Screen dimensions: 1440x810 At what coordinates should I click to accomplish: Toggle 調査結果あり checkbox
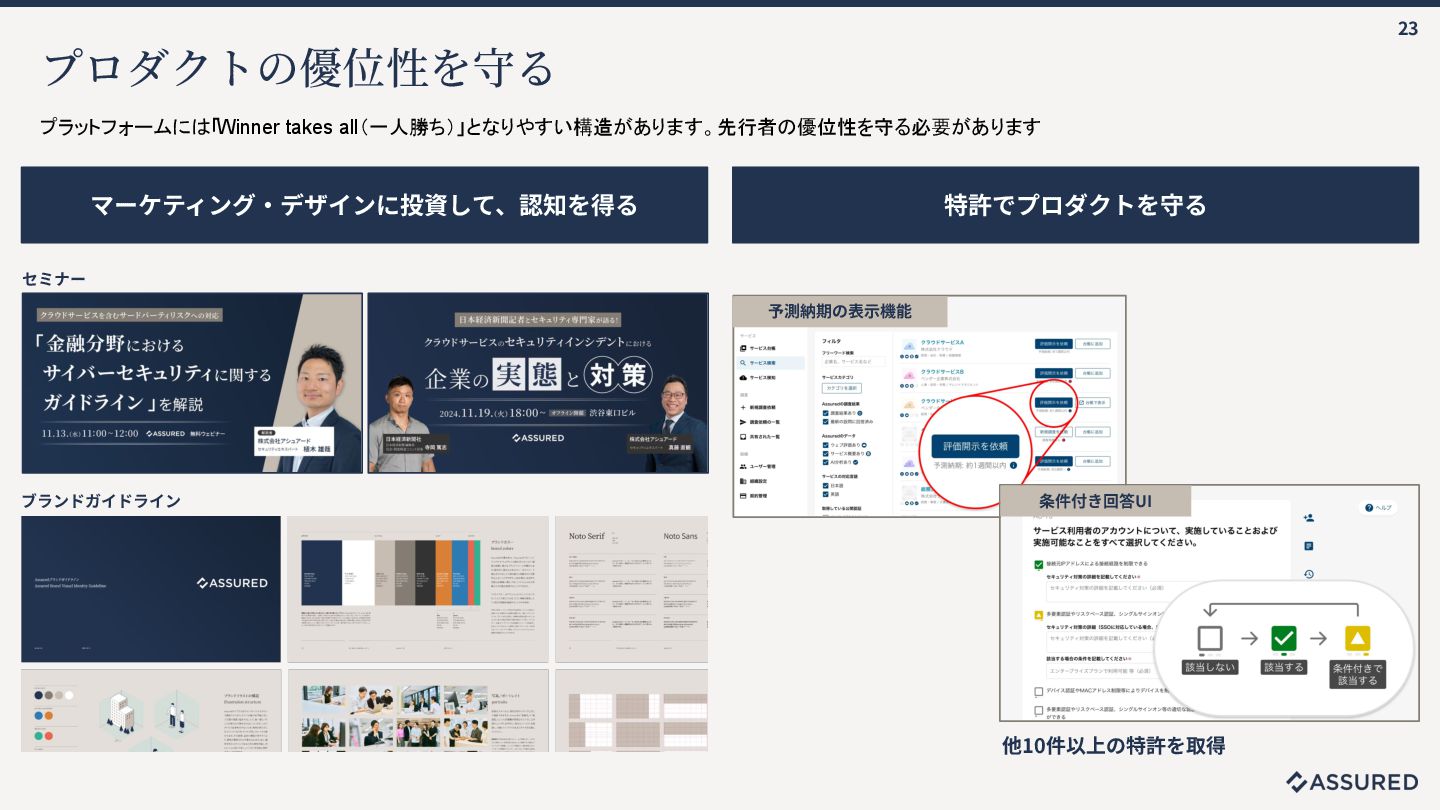826,413
